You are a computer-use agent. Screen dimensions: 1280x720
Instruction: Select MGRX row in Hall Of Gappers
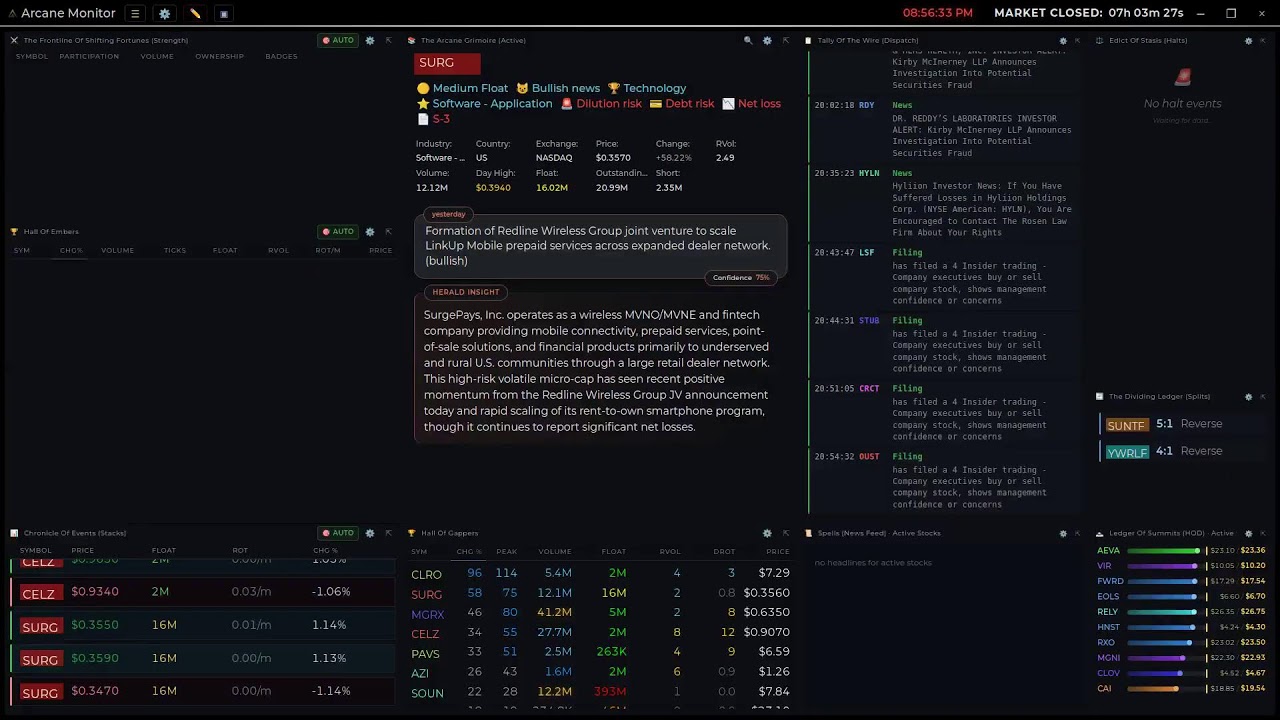600,612
